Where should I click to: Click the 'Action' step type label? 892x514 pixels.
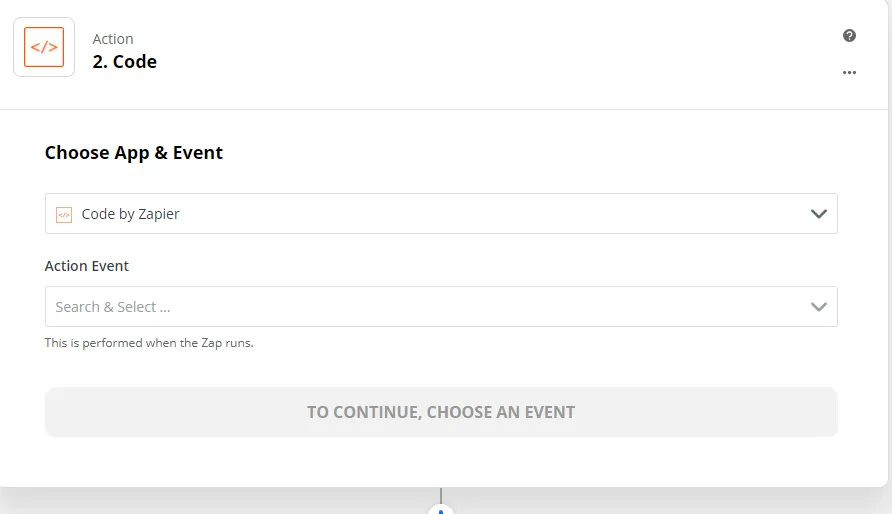pos(113,39)
